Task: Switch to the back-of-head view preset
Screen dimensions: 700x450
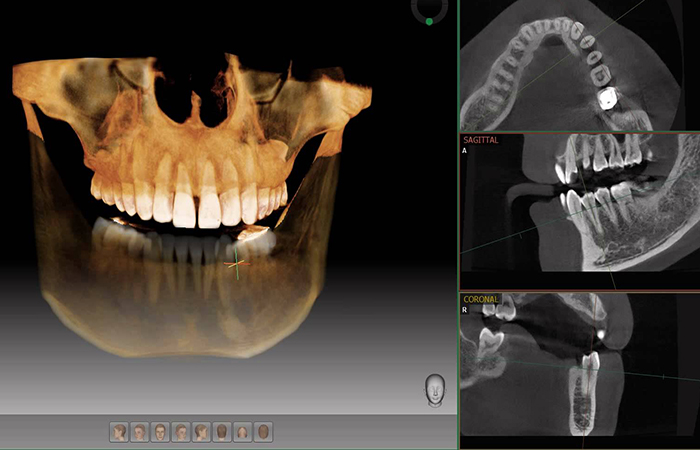Action: tap(223, 432)
